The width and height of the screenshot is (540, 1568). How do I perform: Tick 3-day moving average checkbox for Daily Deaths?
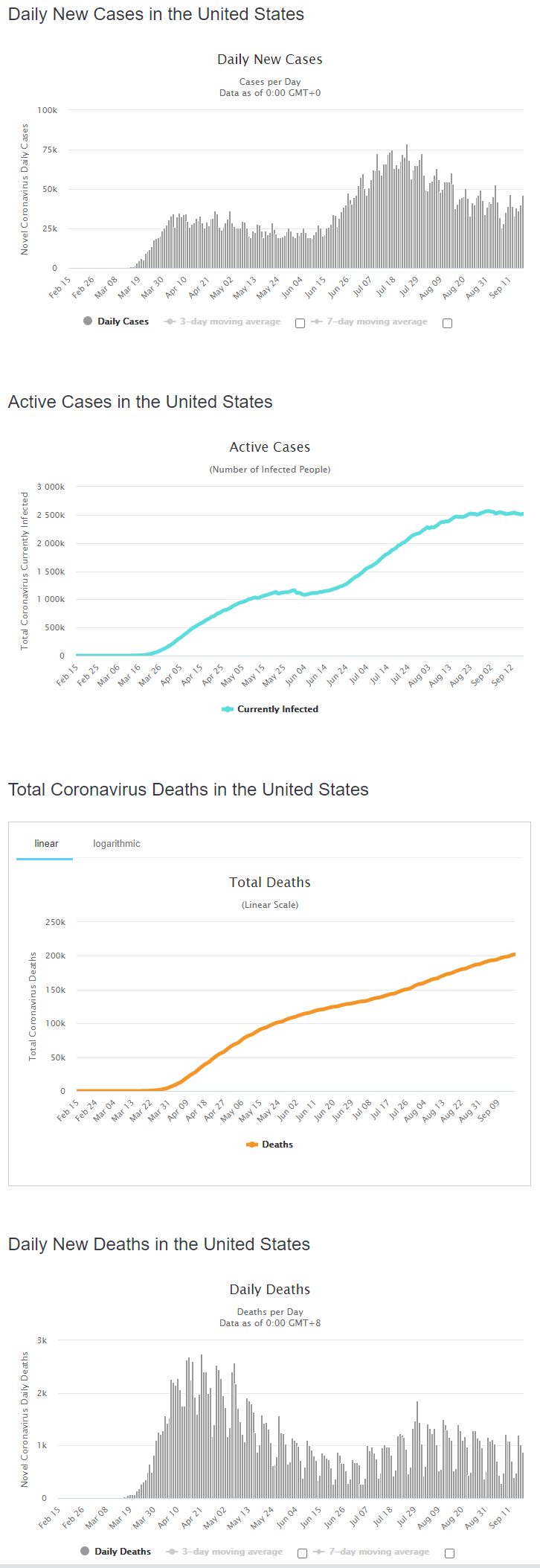(303, 1553)
